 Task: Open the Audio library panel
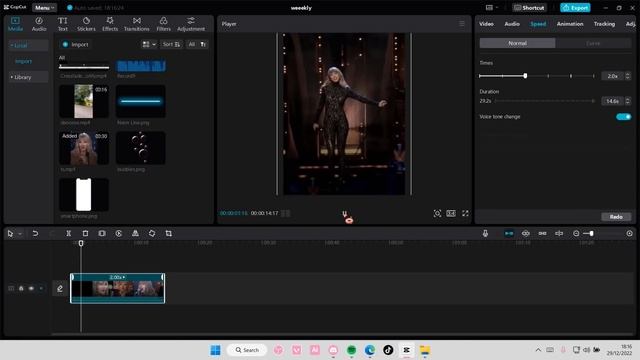tap(39, 24)
